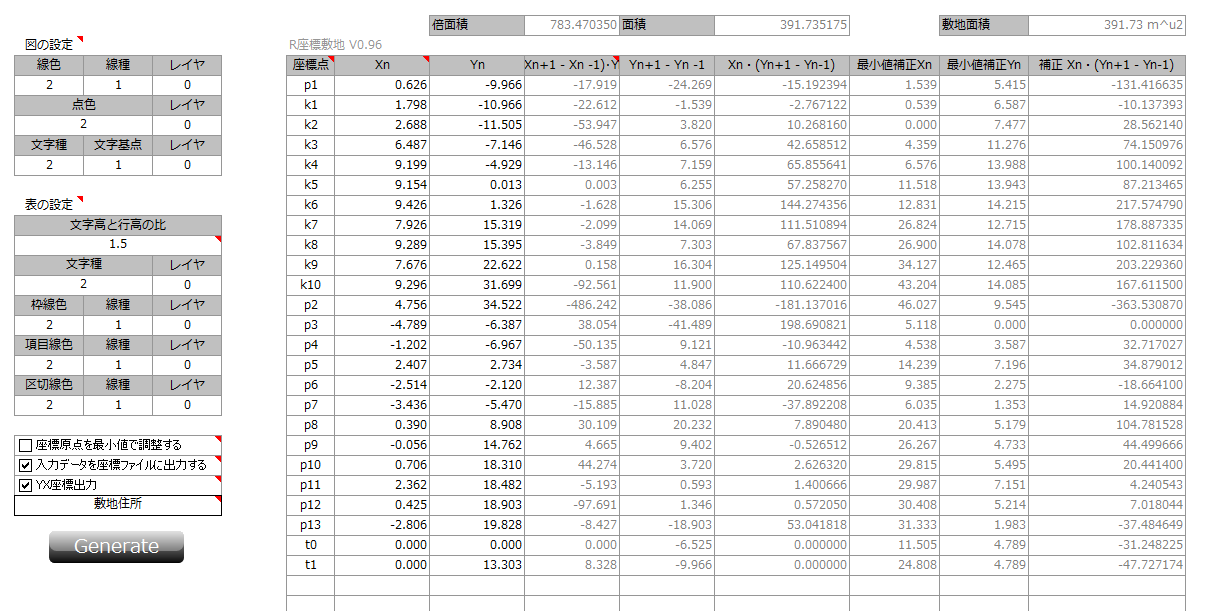Image resolution: width=1207 pixels, height=611 pixels.
Task: Uncheck 入力データを座標ファイルに出力する checkbox
Action: 26,465
